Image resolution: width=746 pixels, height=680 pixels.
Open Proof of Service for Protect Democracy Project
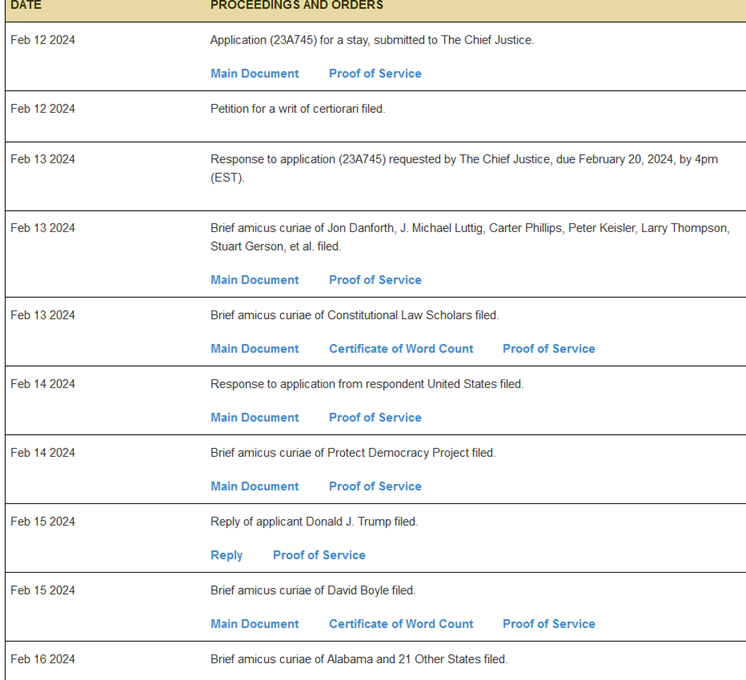coord(375,486)
